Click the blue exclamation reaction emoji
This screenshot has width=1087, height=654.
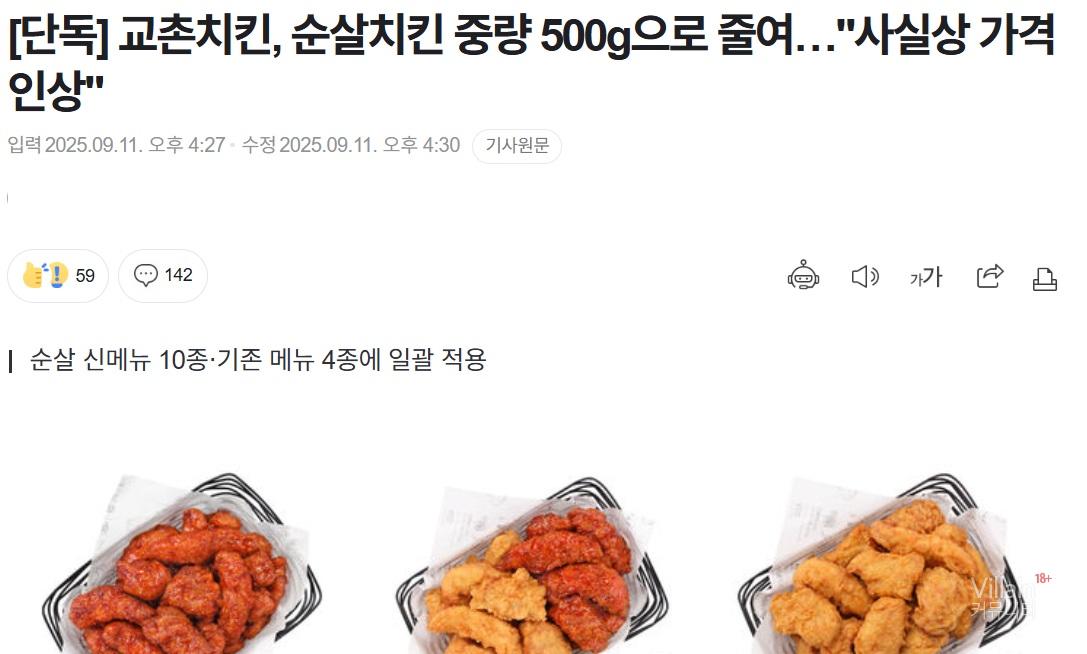58,275
